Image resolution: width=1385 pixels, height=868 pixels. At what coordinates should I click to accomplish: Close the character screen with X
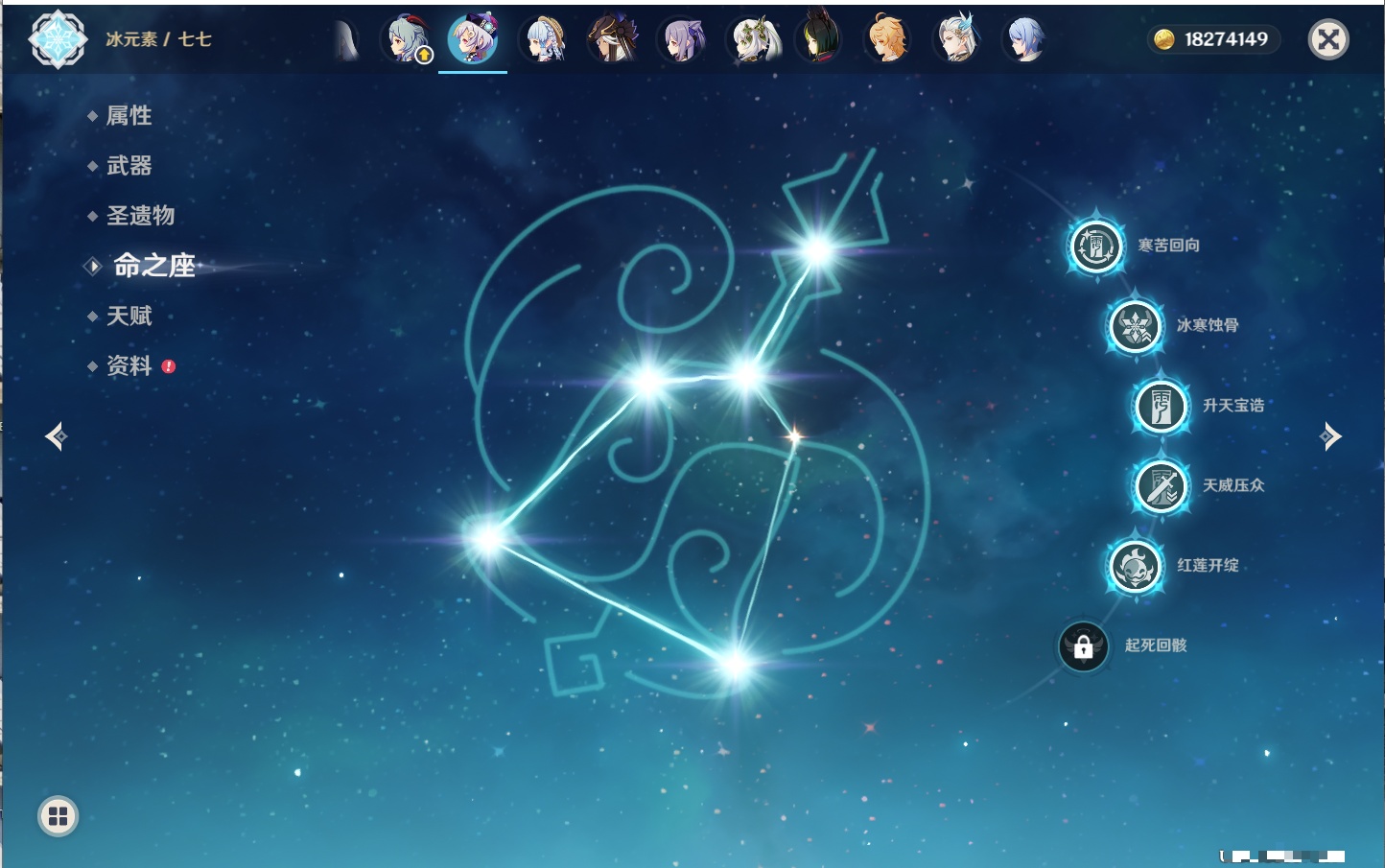point(1328,39)
